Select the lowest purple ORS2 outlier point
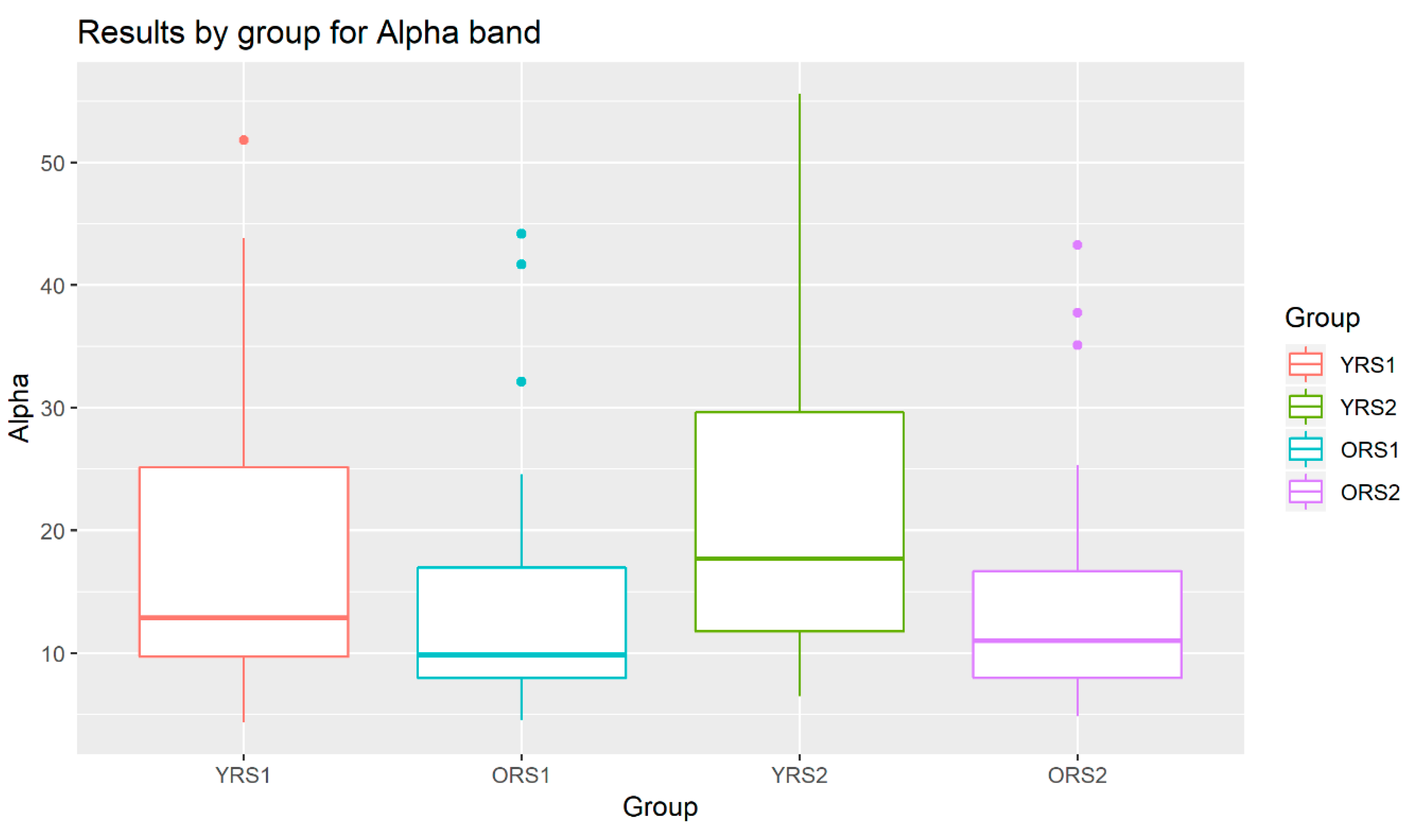 point(1077,345)
